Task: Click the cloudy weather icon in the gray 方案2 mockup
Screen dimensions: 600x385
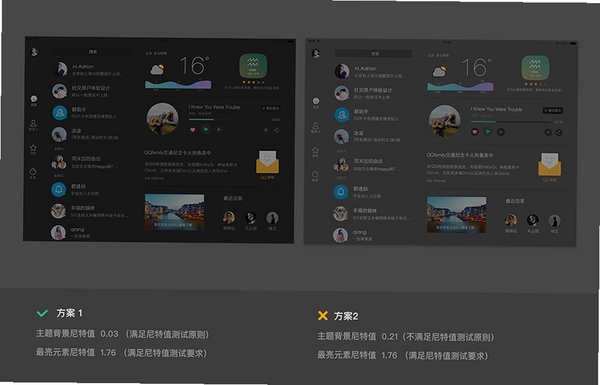Action: 440,72
